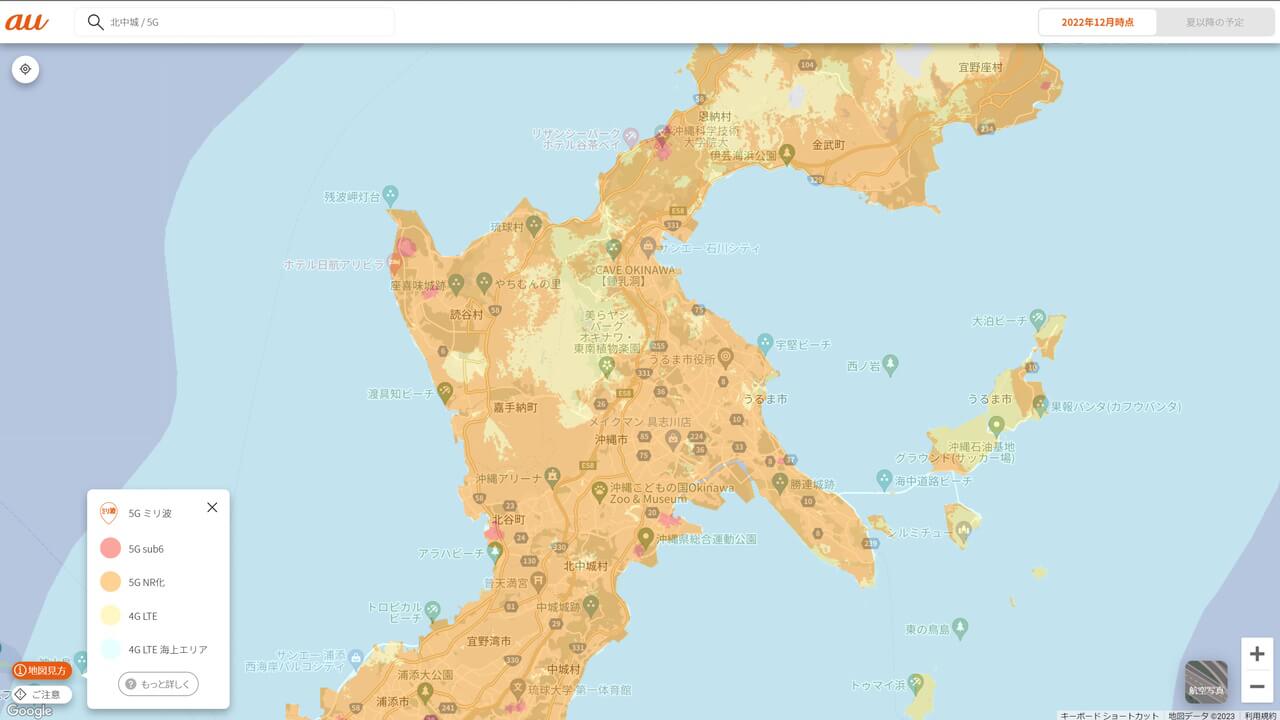Click the question mark icon inside もっと詳しく

(131, 684)
